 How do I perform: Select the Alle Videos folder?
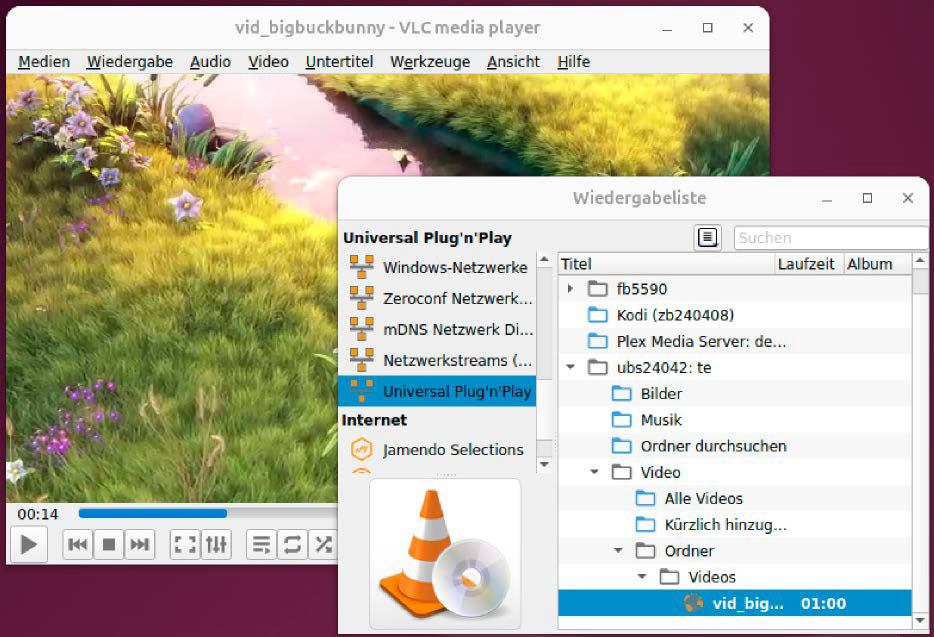735,499
